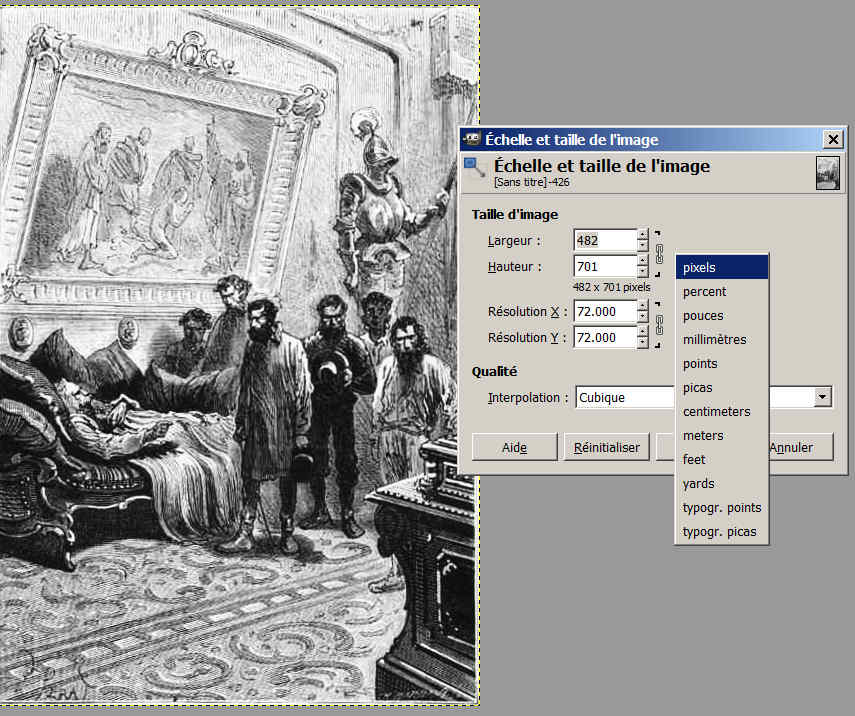This screenshot has height=716, width=855.
Task: Open the Interpolation dropdown arrow
Action: pyautogui.click(x=822, y=397)
